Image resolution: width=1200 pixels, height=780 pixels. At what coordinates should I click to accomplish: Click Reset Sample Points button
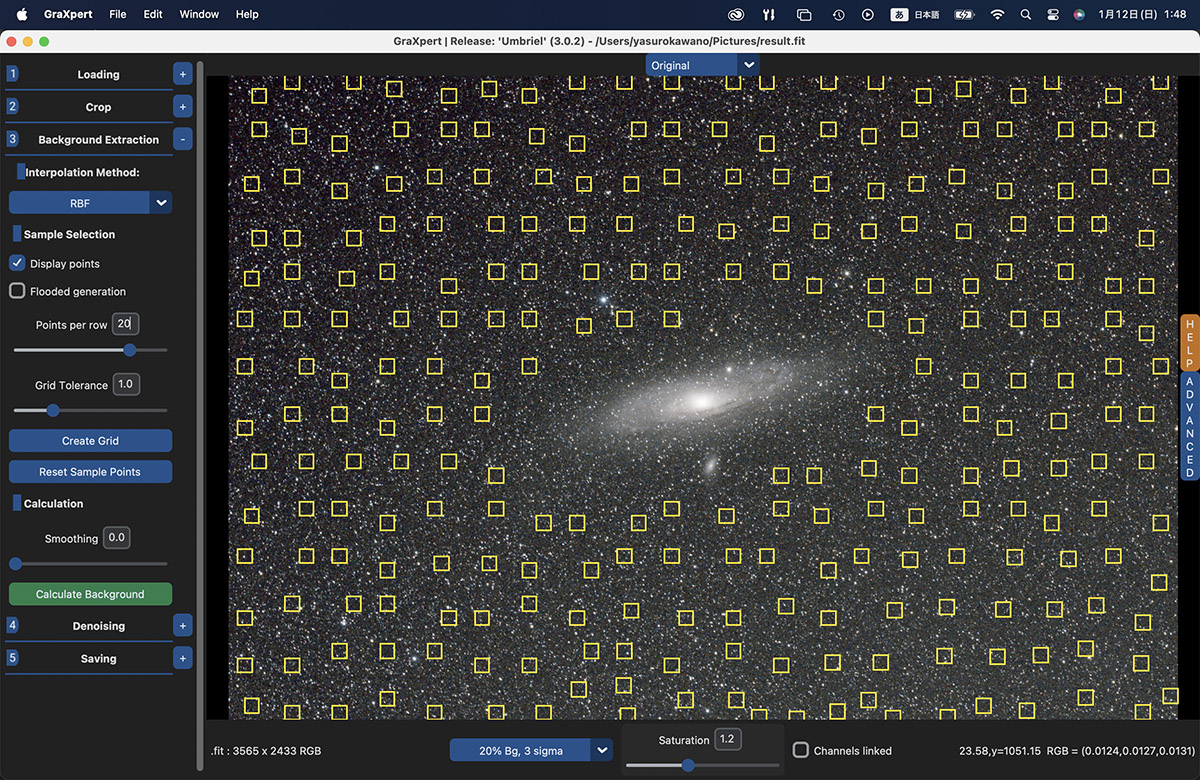click(x=91, y=471)
